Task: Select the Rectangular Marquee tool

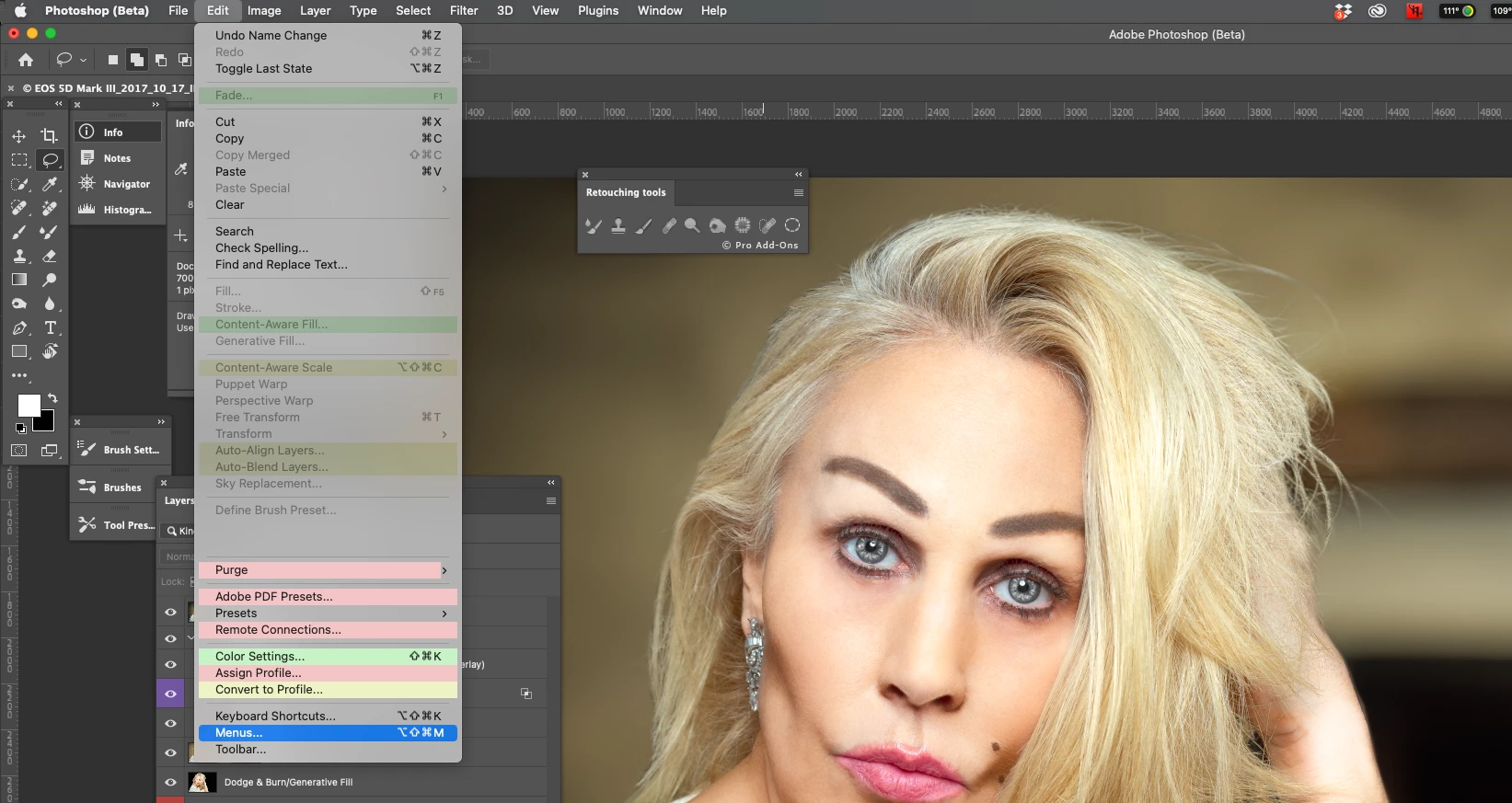Action: point(19,160)
